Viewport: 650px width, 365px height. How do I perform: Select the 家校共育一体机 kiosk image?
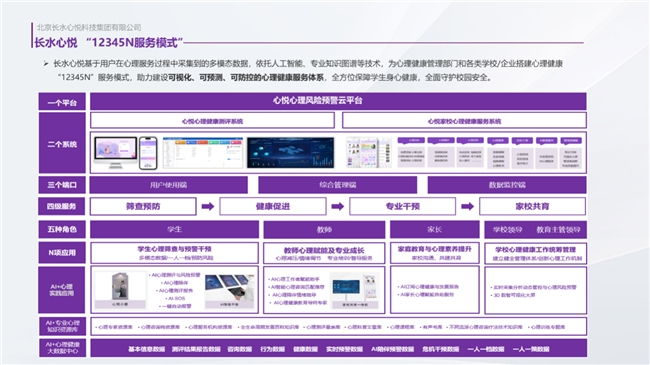pos(355,290)
